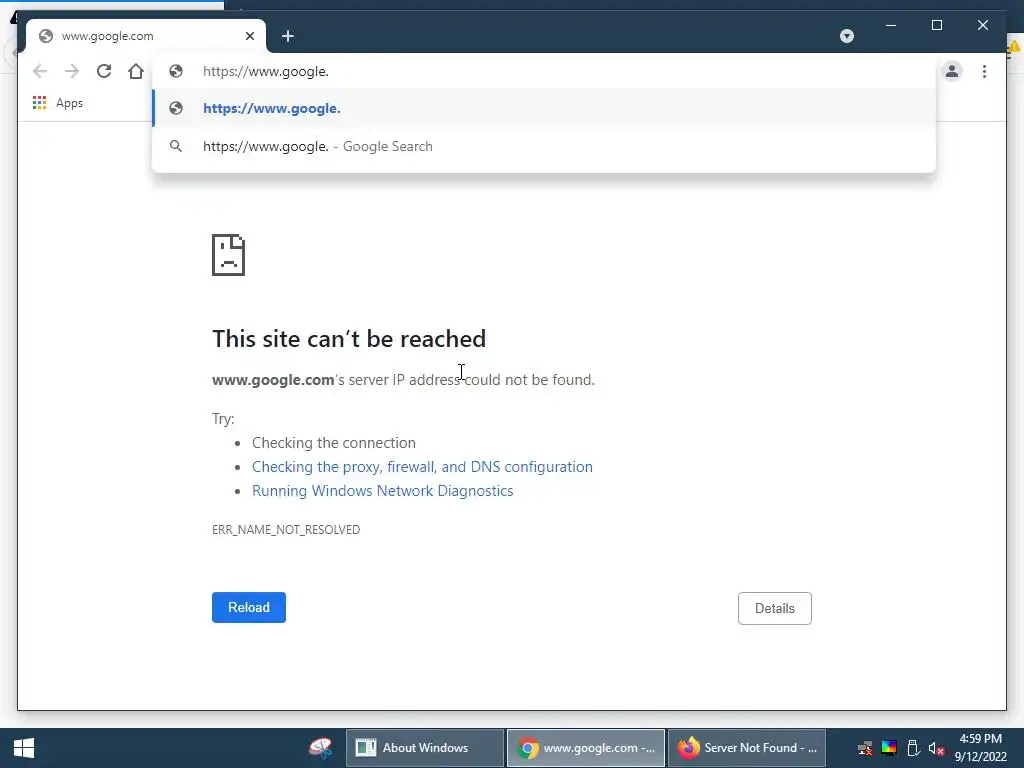Open the taskbar clock showing 4:59 PM

coord(980,748)
